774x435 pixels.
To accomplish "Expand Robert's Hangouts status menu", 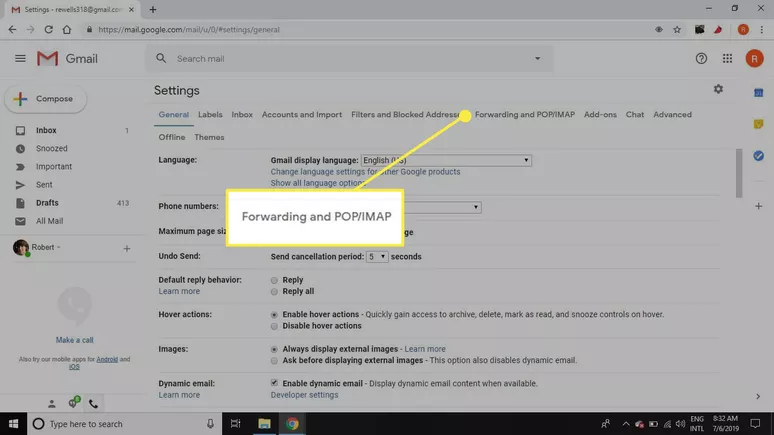I will pyautogui.click(x=58, y=247).
